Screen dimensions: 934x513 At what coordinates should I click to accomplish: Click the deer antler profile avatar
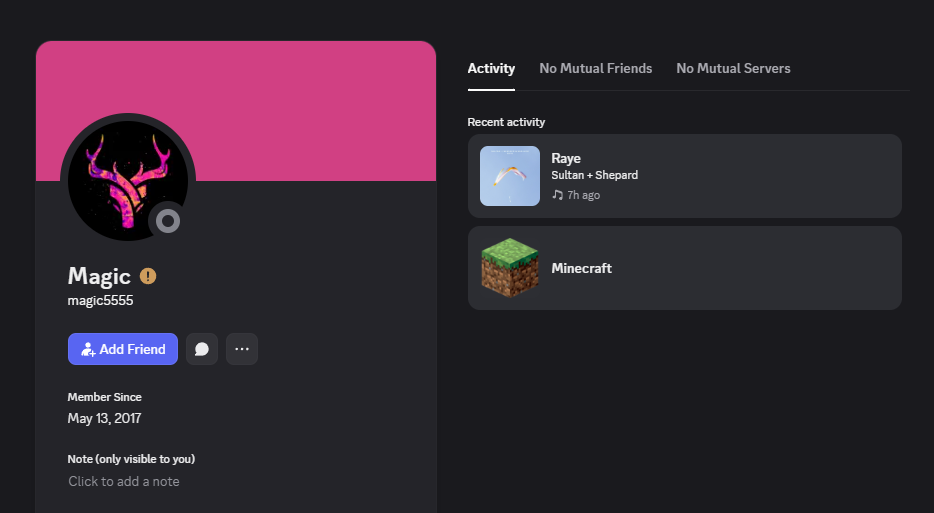[x=128, y=181]
